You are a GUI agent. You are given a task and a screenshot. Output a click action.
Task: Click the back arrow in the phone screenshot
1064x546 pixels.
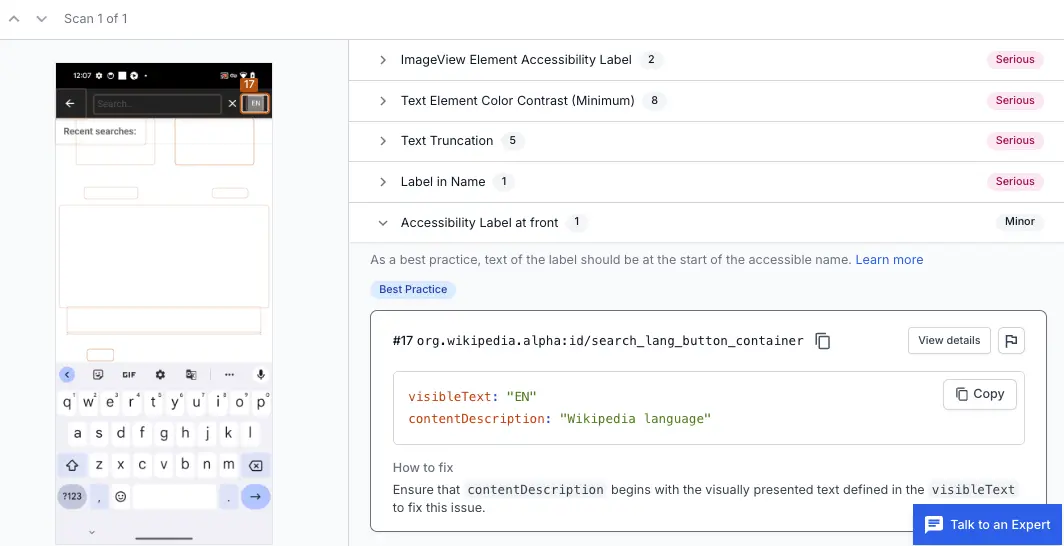[x=70, y=103]
